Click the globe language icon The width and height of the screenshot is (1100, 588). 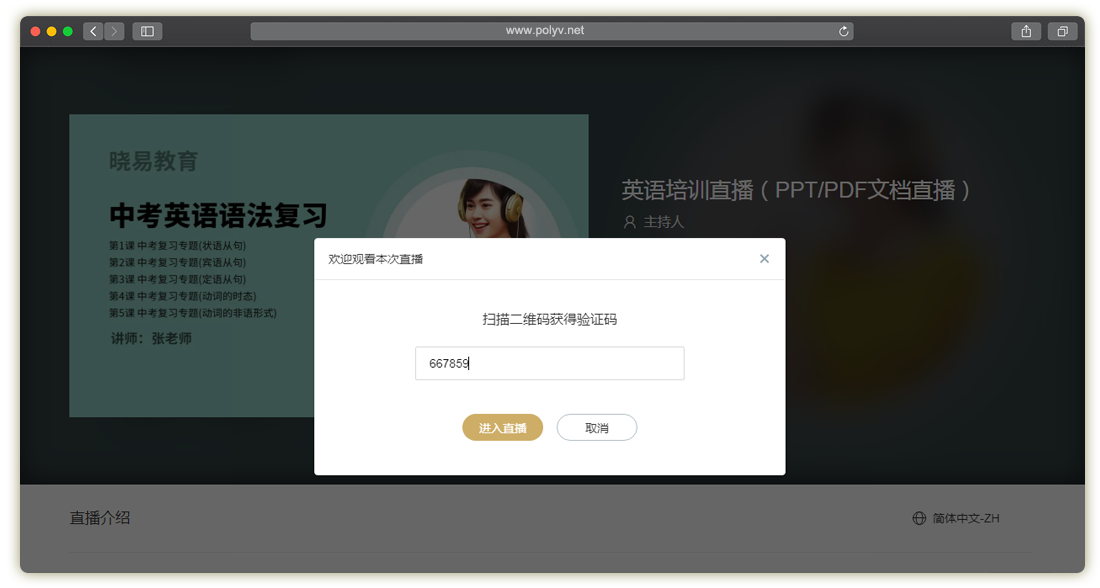click(919, 518)
